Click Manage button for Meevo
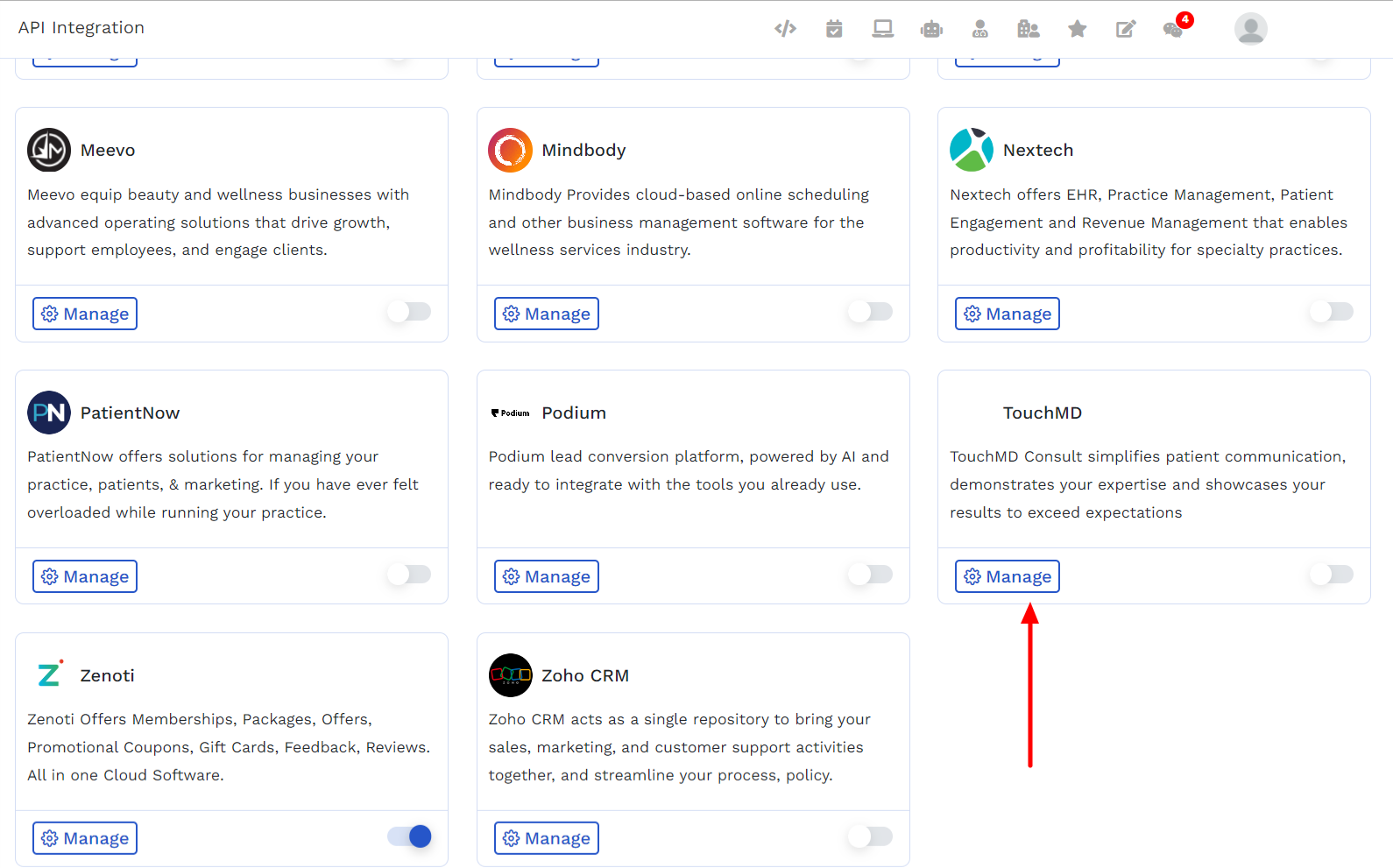Viewport: 1393px width, 868px height. 85,314
